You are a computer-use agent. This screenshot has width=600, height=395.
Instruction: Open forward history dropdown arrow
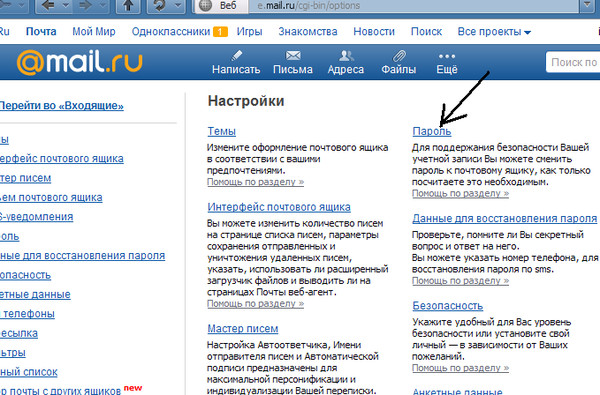tap(103, 6)
